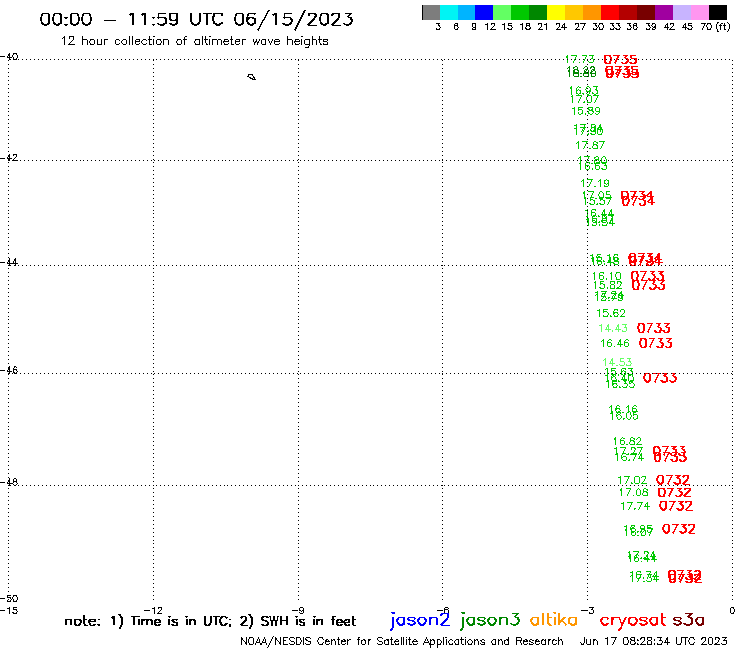740x650 pixels.
Task: Click the red 'cryosat' satellite label
Action: click(632, 620)
